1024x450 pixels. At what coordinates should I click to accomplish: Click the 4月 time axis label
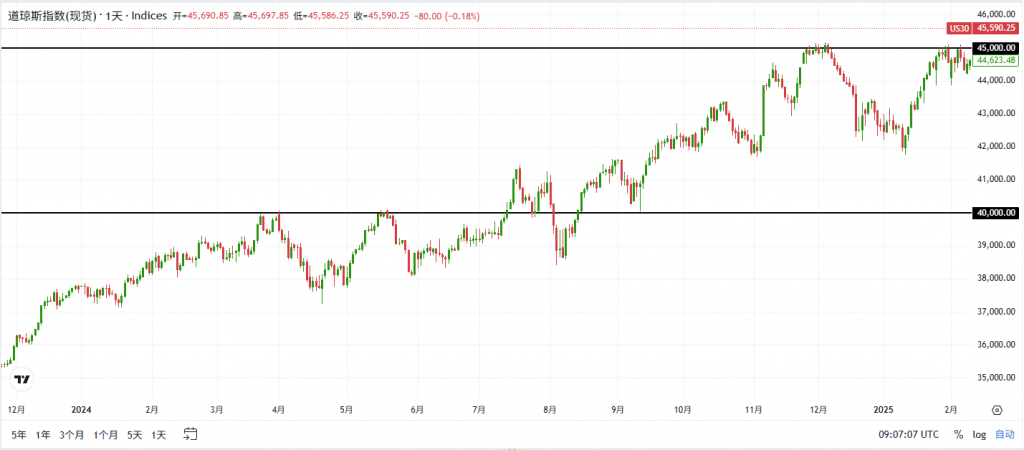[x=278, y=410]
